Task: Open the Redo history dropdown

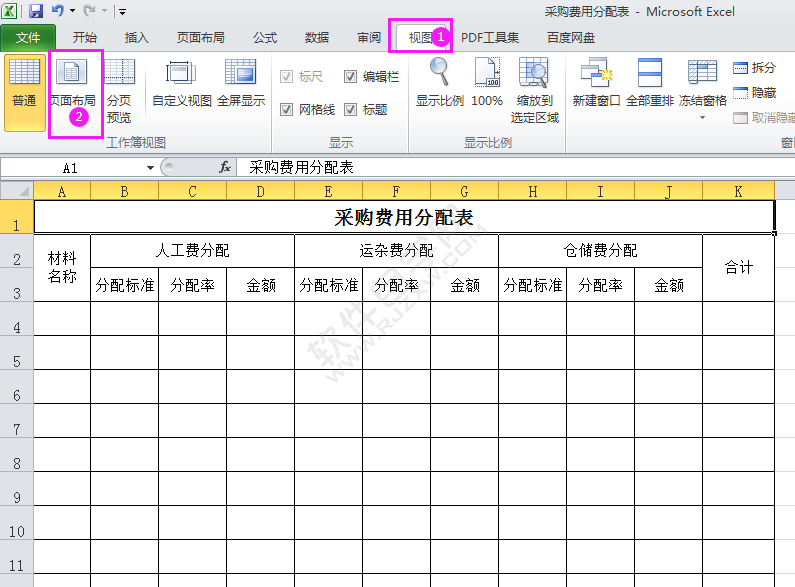Action: click(104, 11)
